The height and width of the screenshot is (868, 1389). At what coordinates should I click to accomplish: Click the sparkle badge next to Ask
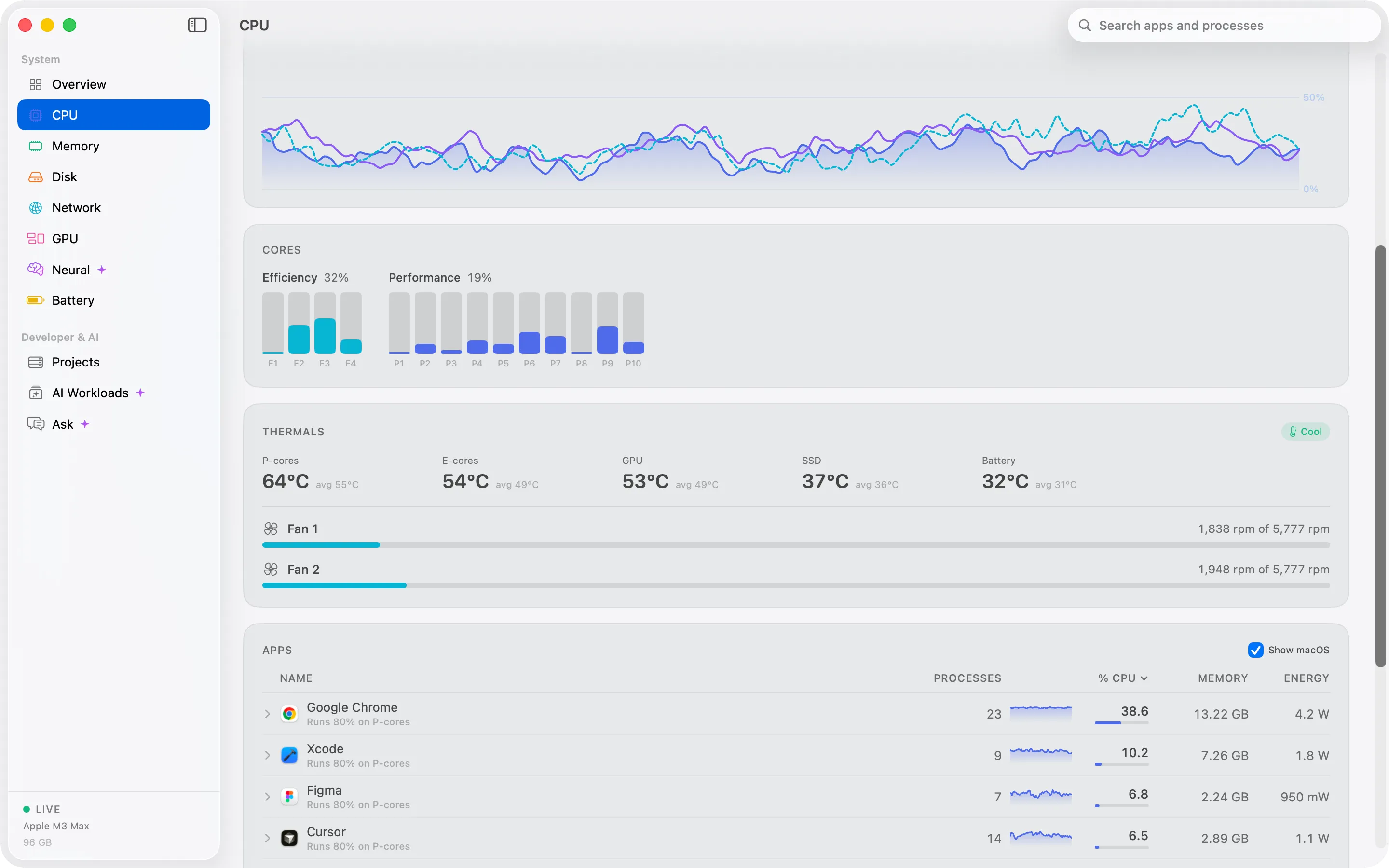[85, 424]
